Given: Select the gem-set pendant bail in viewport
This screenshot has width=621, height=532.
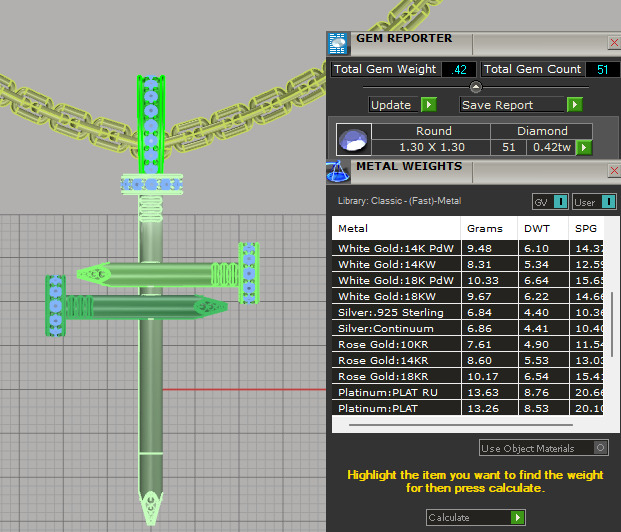Looking at the screenshot, I should 151,124.
